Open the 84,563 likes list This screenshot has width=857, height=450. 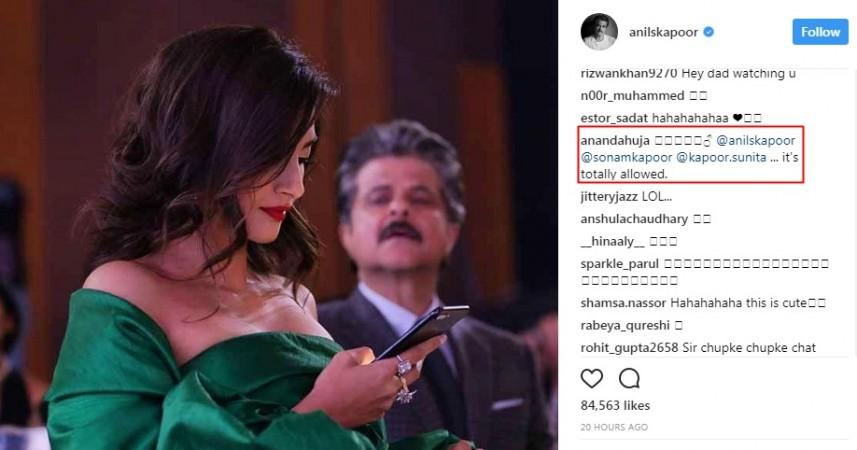pyautogui.click(x=615, y=406)
